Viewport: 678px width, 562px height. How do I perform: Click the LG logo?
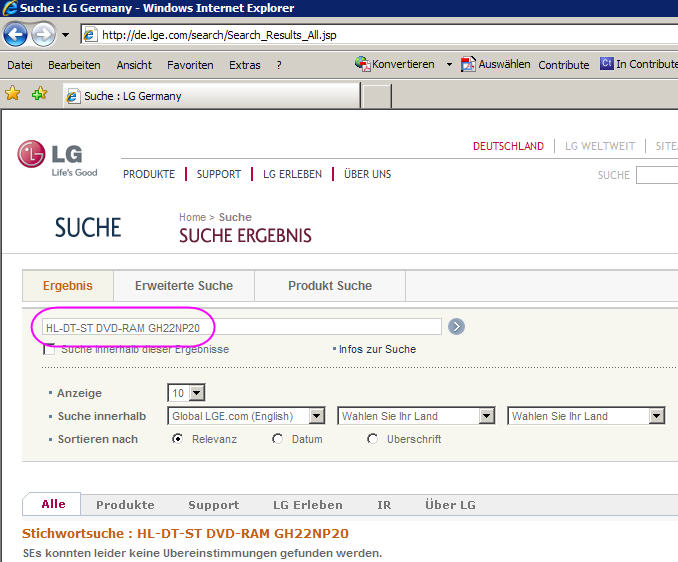point(57,158)
